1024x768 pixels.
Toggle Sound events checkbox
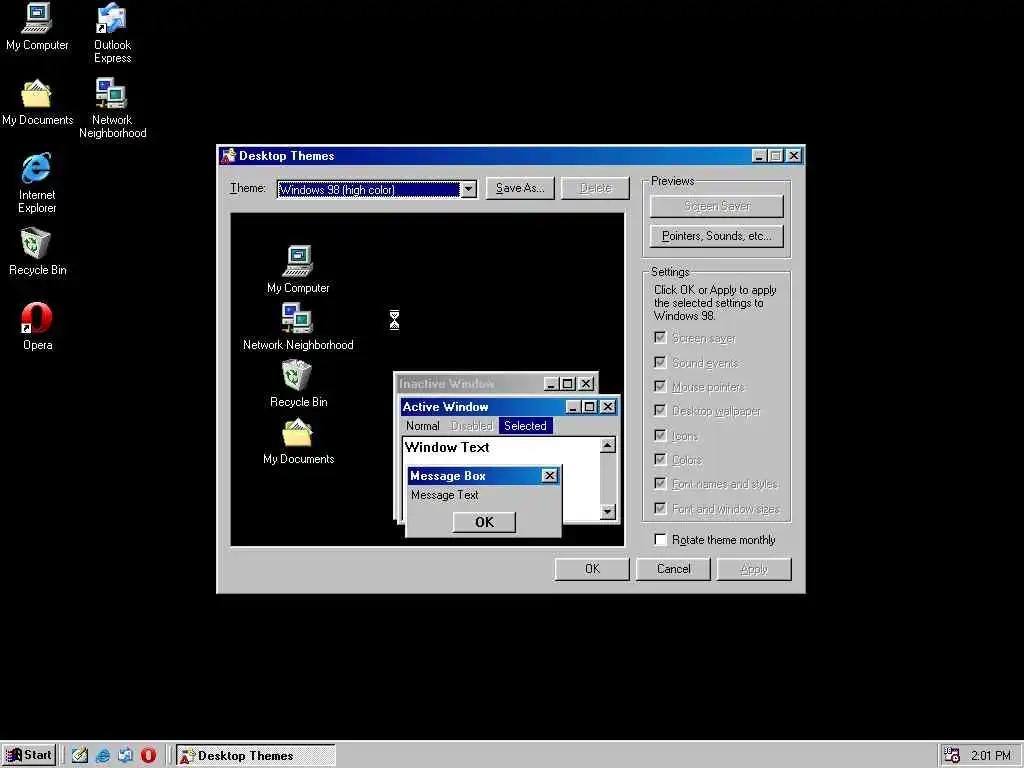(x=660, y=362)
